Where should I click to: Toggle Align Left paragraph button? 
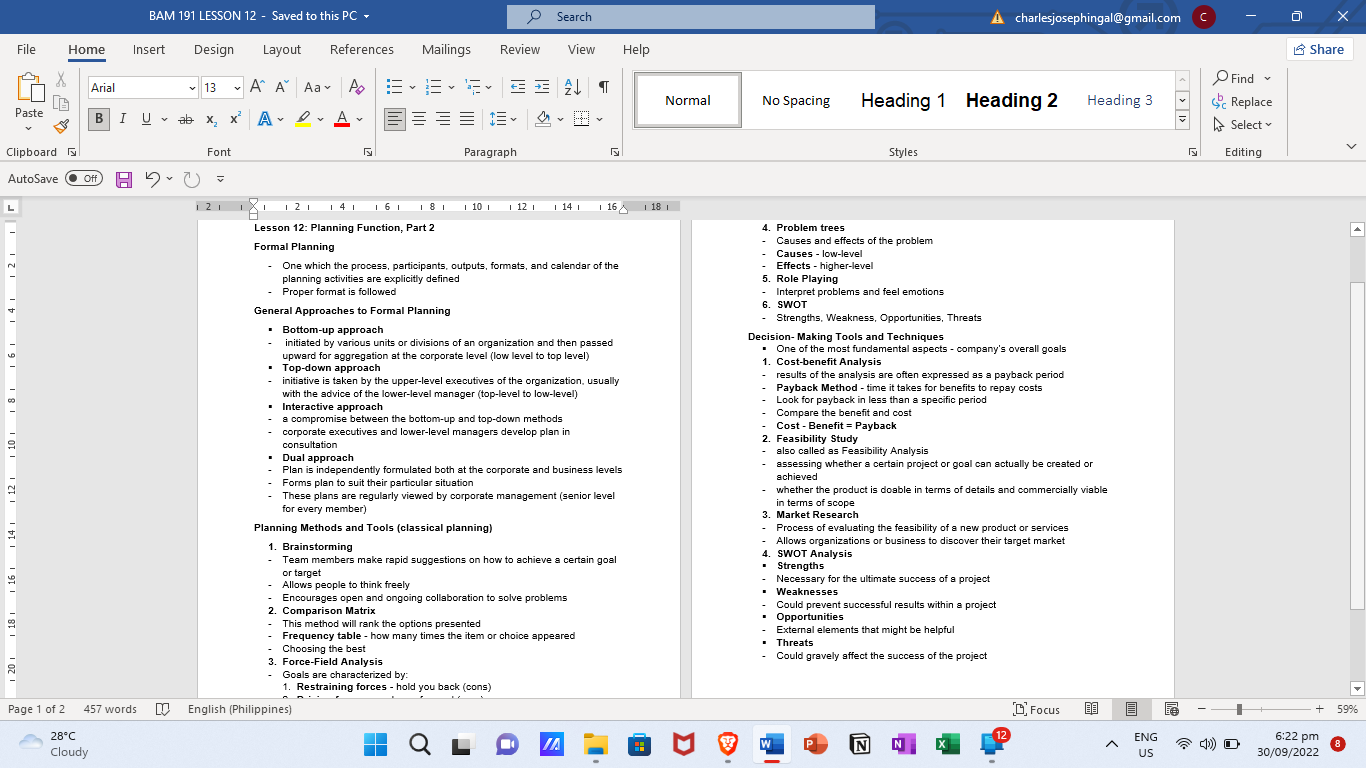(395, 119)
